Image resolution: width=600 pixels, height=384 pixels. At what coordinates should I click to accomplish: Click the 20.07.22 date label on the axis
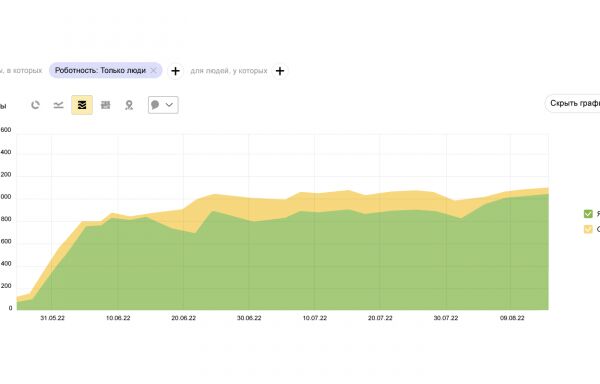tap(380, 318)
